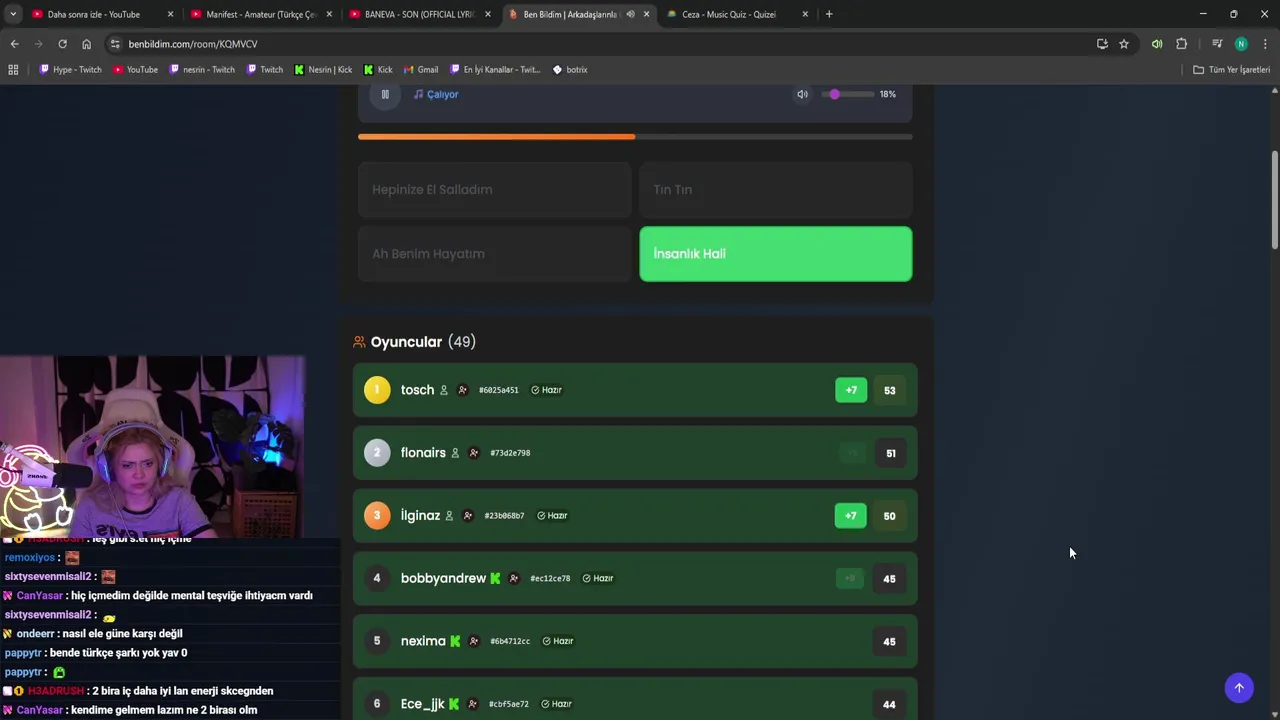Open botrix bookmark
1280x720 pixels.
(570, 70)
